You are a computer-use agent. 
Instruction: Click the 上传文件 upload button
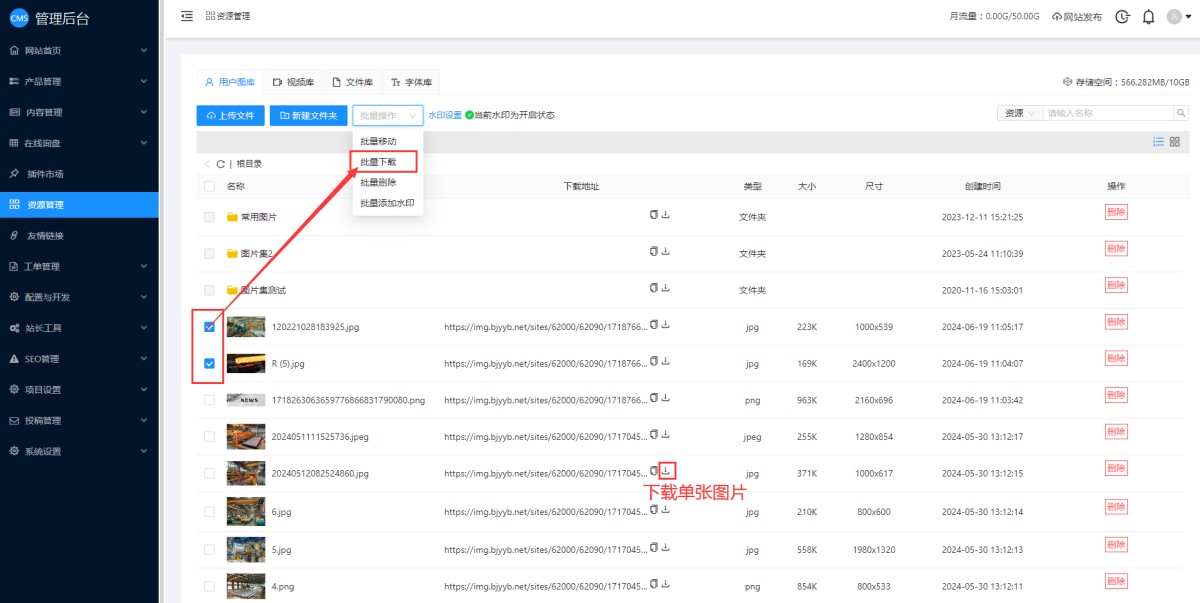click(x=230, y=116)
